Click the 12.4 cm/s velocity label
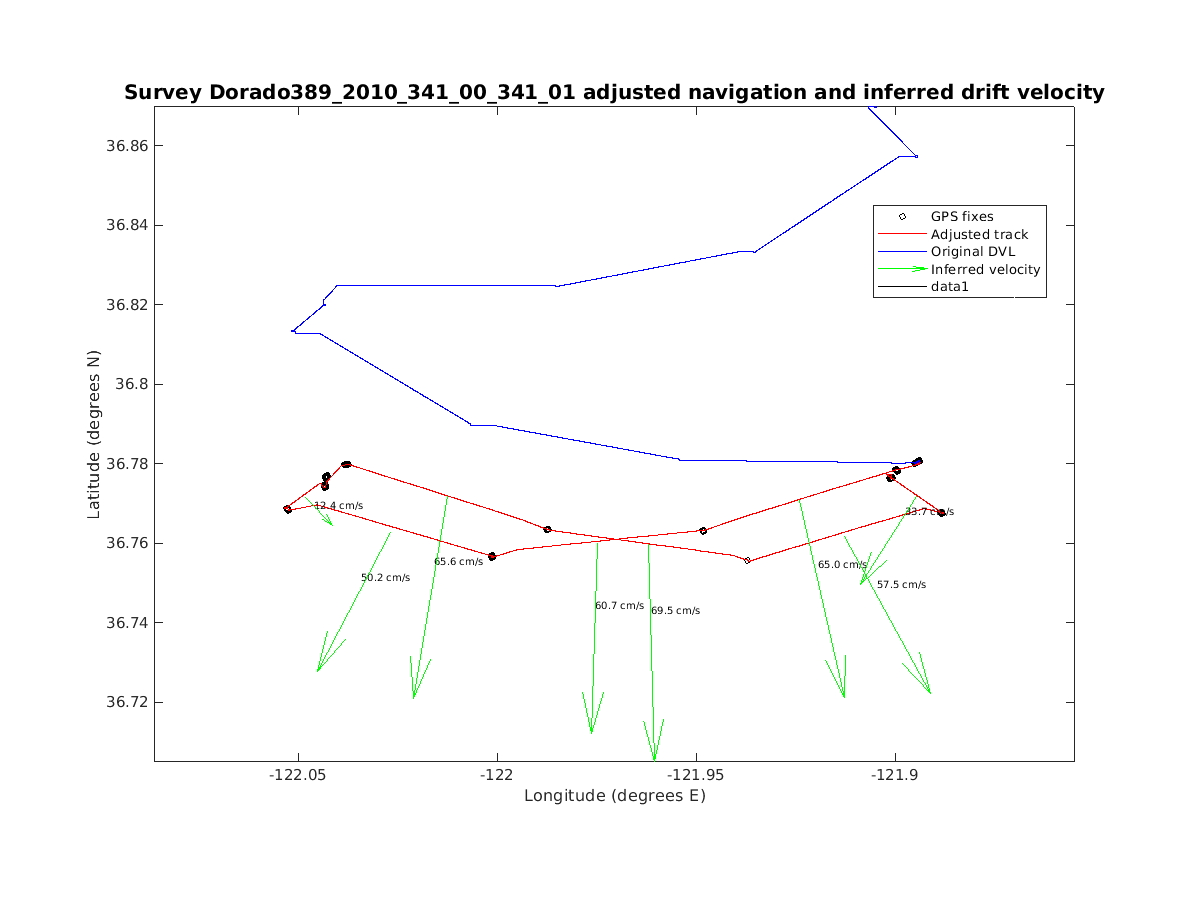 [338, 506]
